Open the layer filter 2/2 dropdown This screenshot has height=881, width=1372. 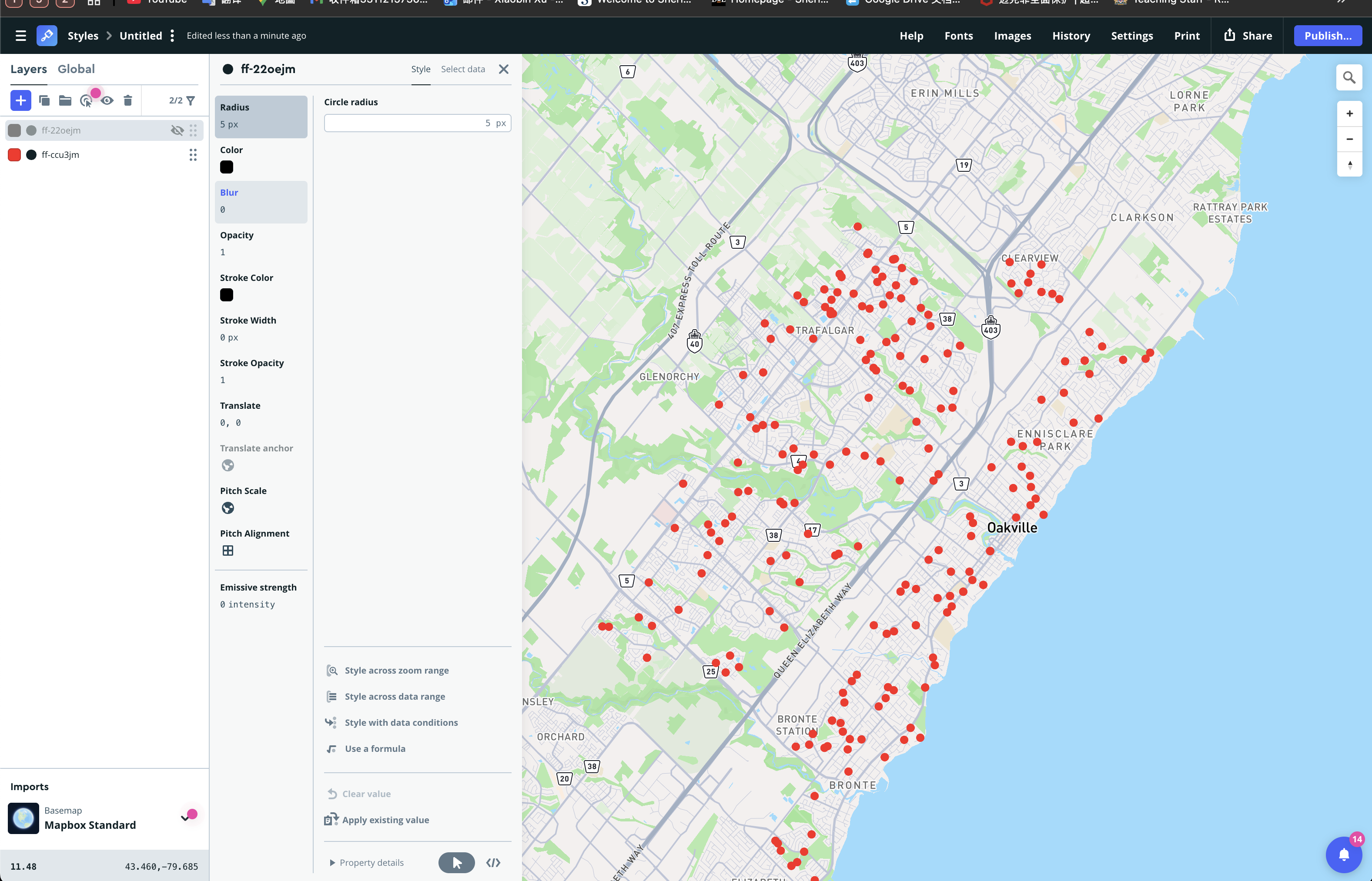182,101
